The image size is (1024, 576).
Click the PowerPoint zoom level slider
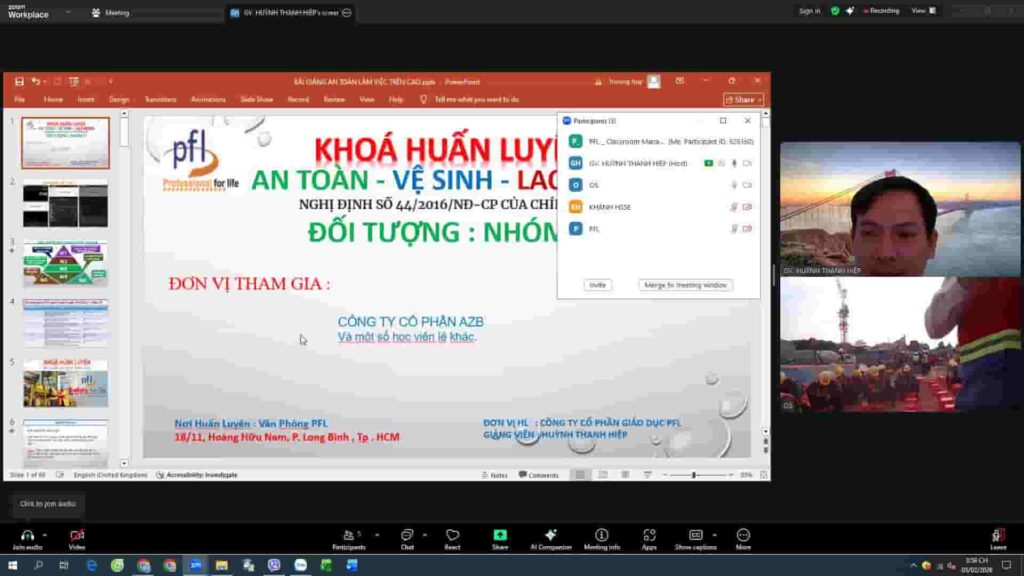click(694, 475)
